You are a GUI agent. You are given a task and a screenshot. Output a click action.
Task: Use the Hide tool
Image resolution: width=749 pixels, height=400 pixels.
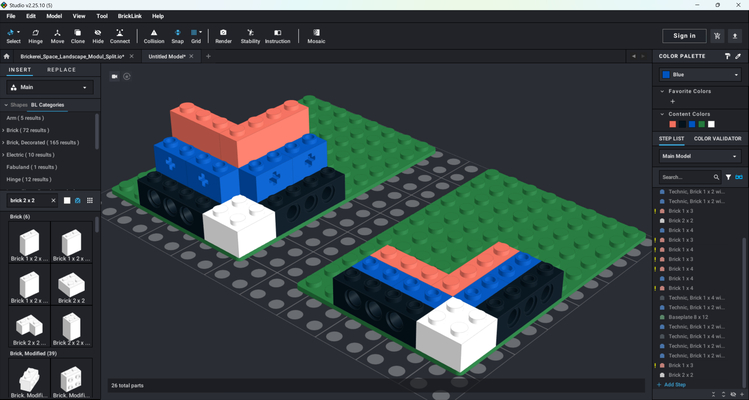coord(98,36)
